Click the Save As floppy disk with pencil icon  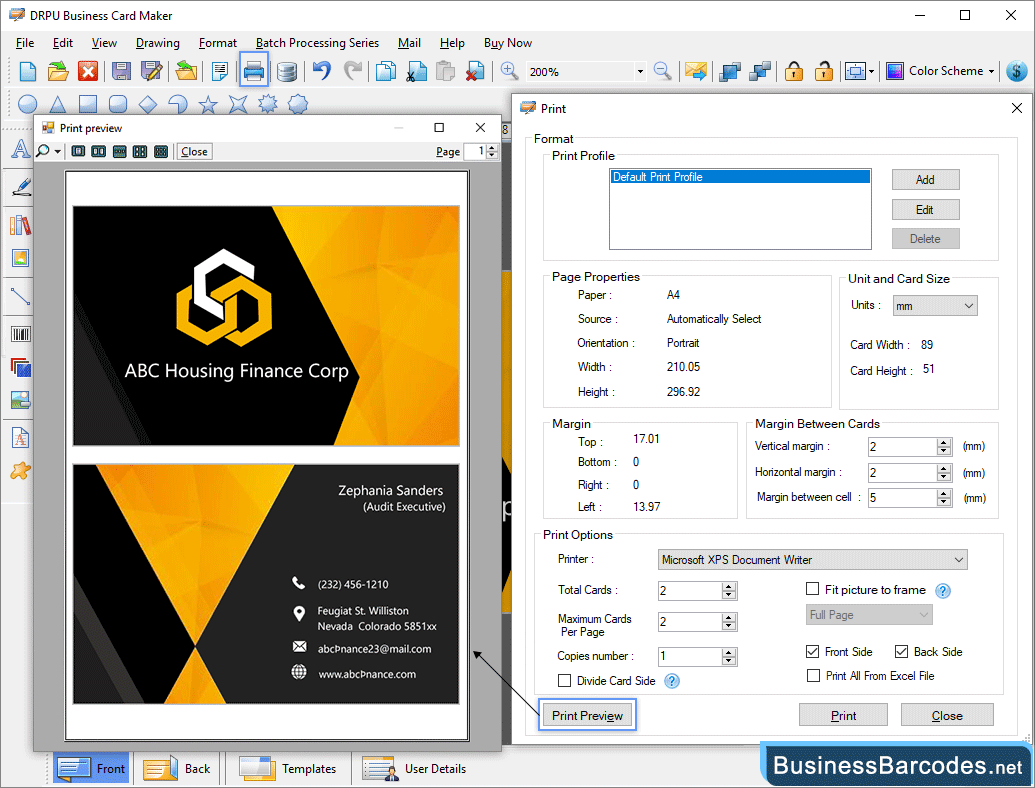pos(152,71)
